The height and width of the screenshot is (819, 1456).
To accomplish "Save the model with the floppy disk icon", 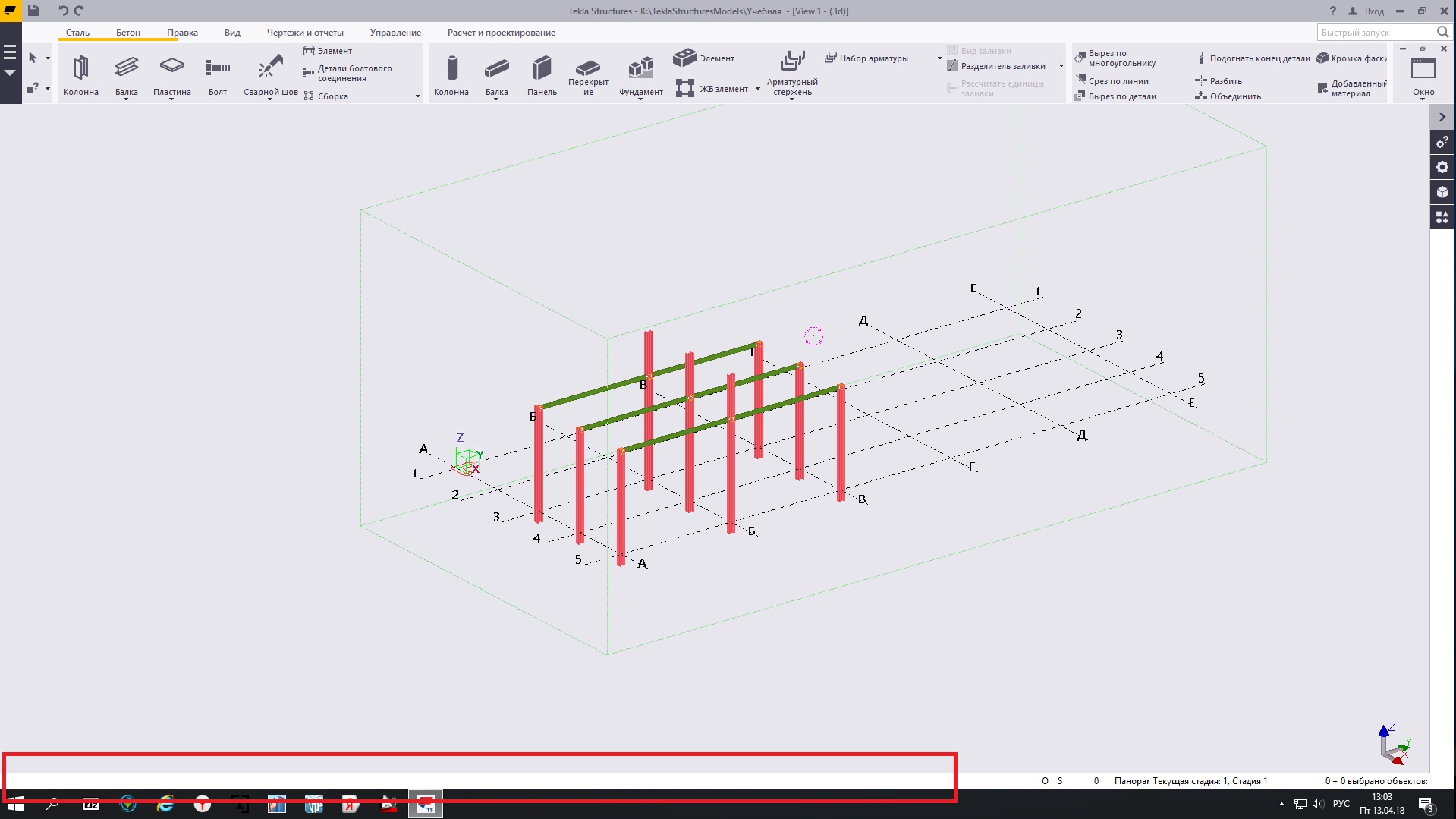I will pyautogui.click(x=33, y=11).
